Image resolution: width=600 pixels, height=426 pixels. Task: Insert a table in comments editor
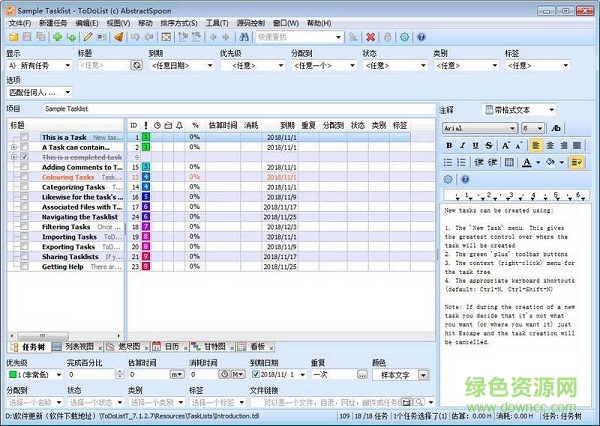point(509,162)
